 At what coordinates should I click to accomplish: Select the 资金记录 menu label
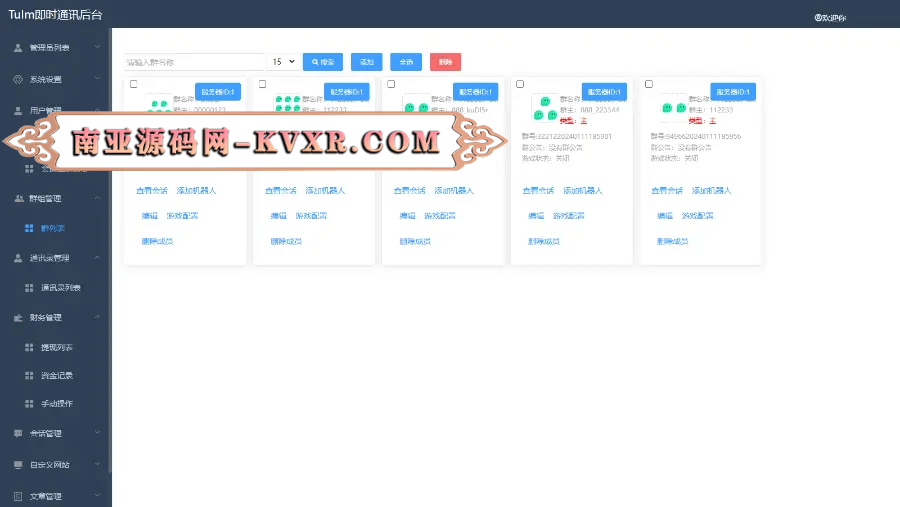(x=57, y=376)
